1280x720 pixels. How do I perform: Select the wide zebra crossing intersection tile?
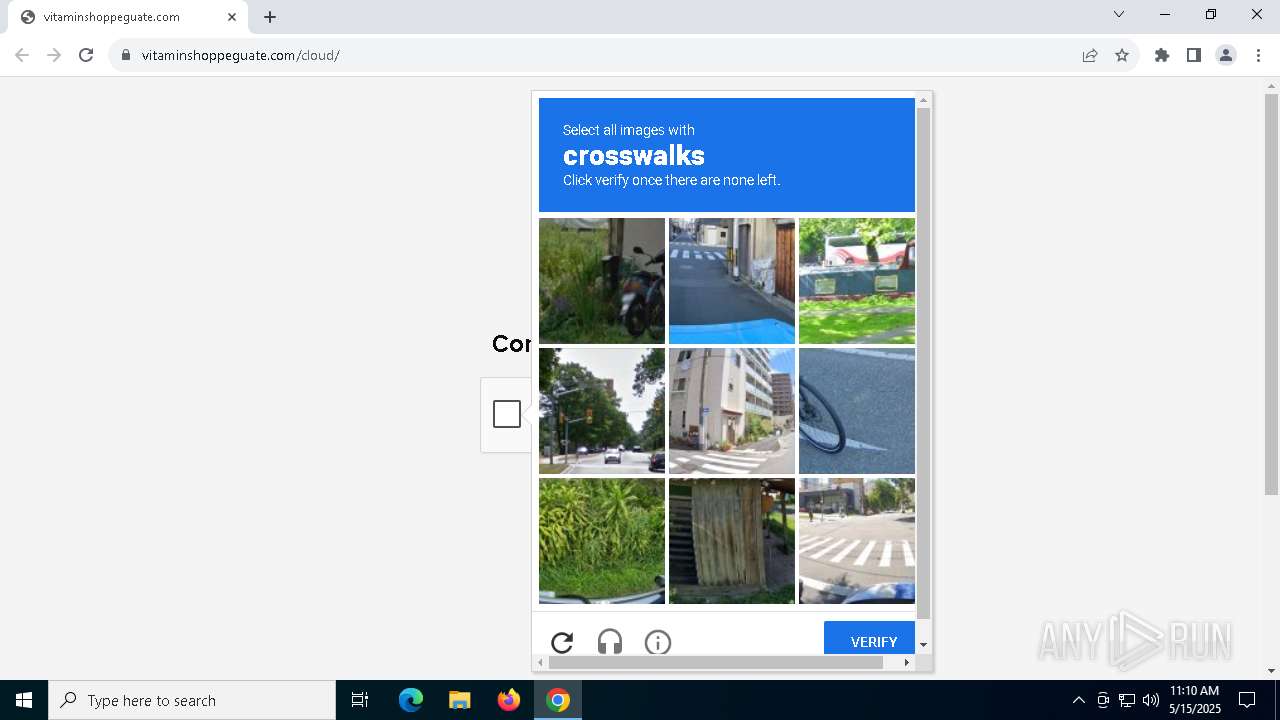(x=857, y=541)
